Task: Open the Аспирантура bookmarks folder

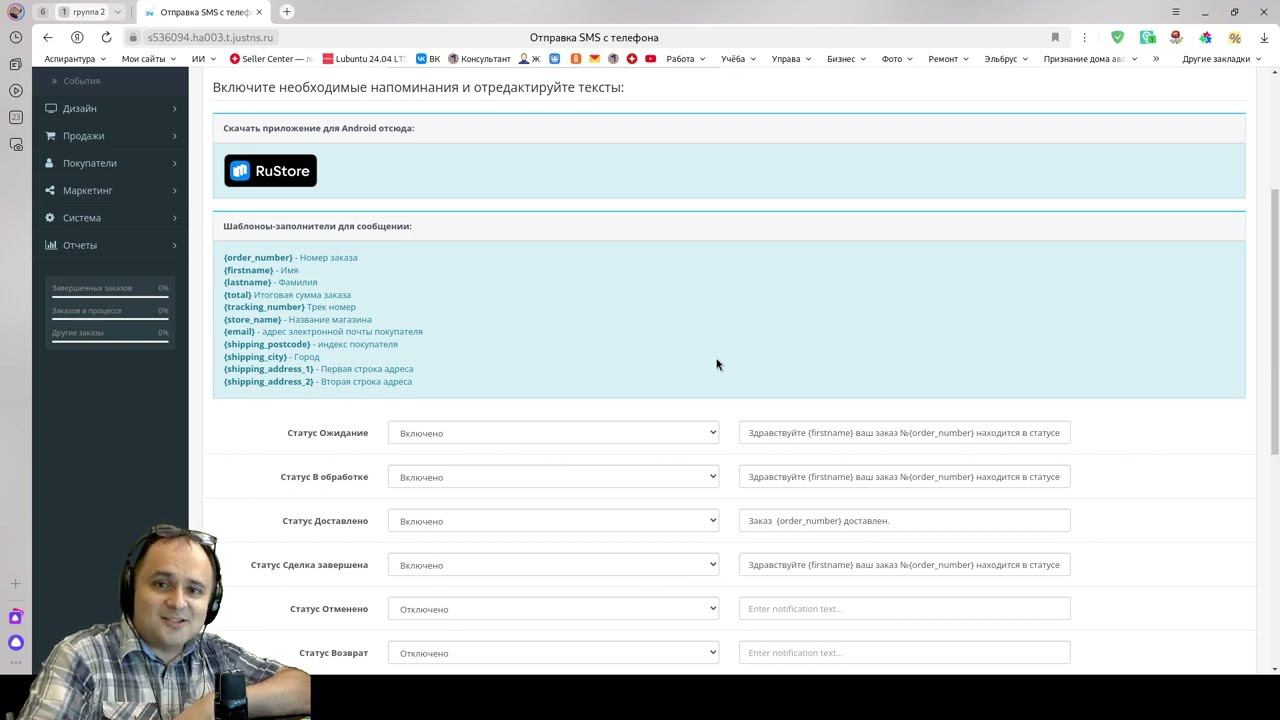Action: coord(75,59)
